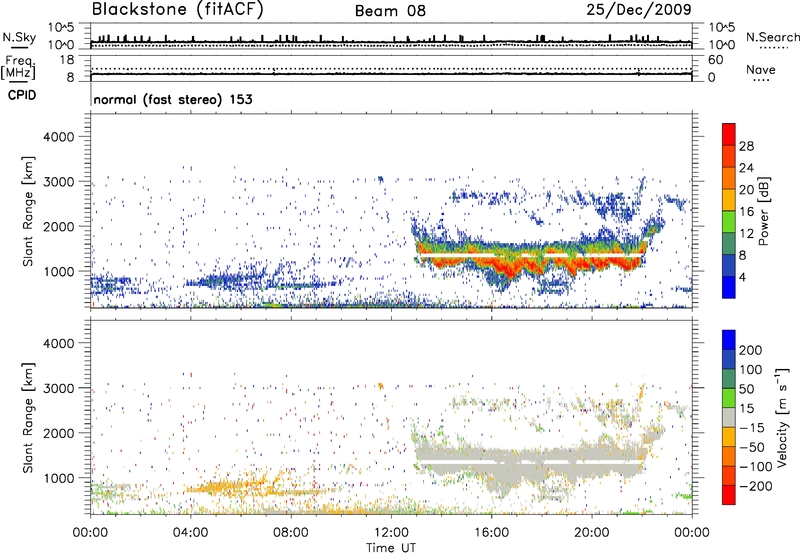
Task: Select the "04:00" time tick label
Action: coord(190,533)
